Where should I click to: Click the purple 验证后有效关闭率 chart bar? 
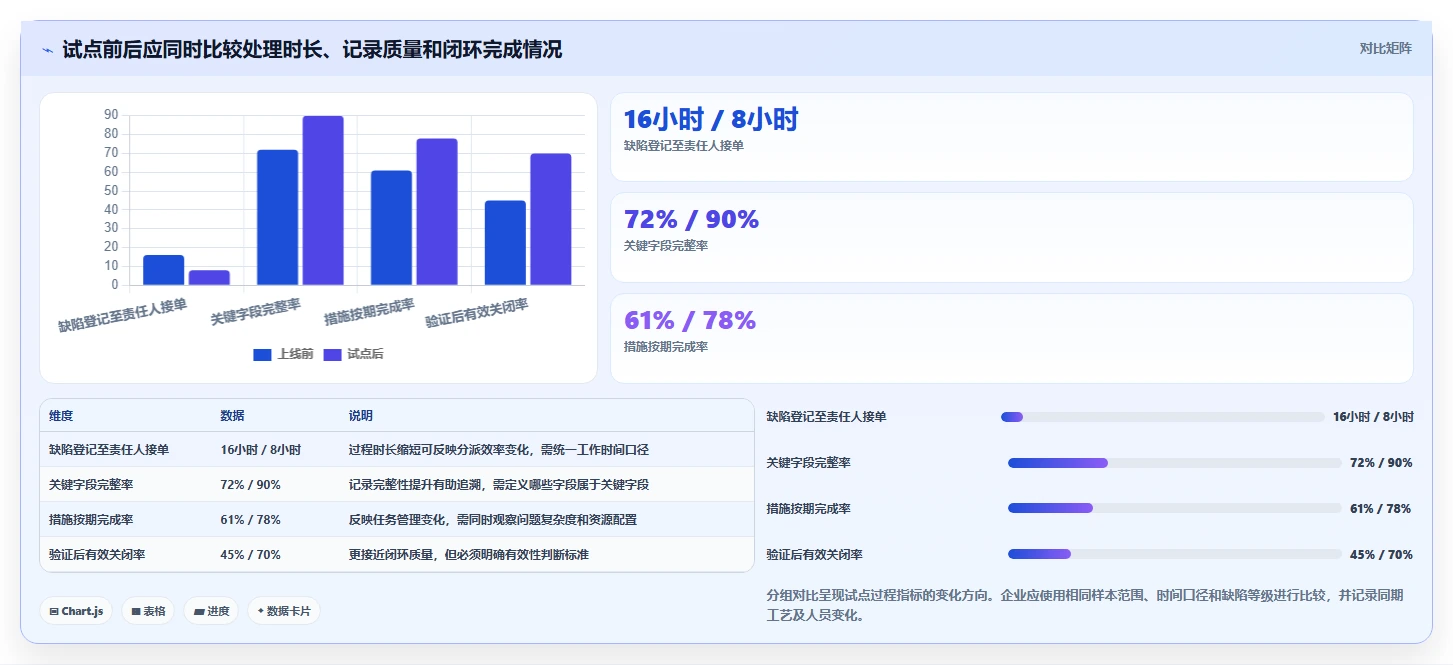click(x=551, y=219)
